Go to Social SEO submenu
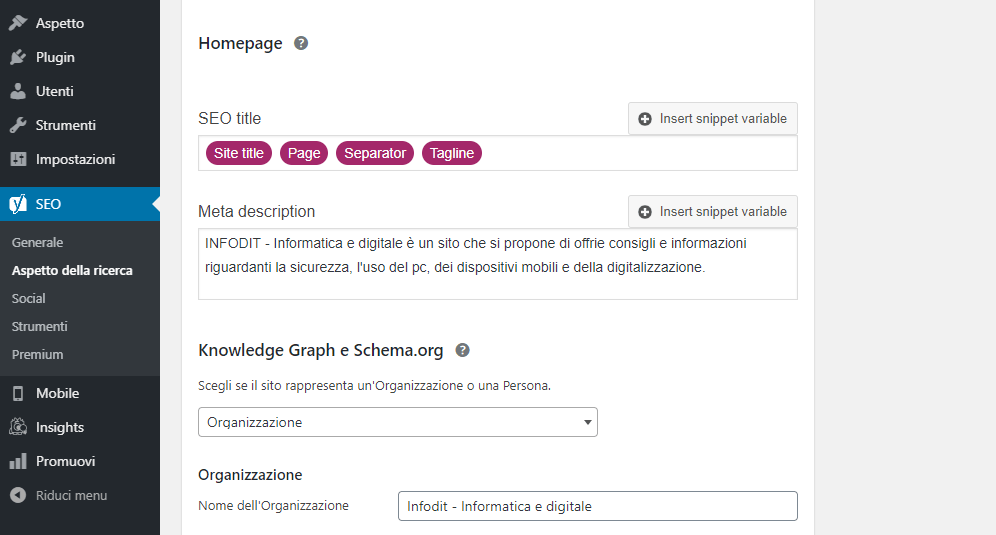The image size is (996, 535). 28,298
